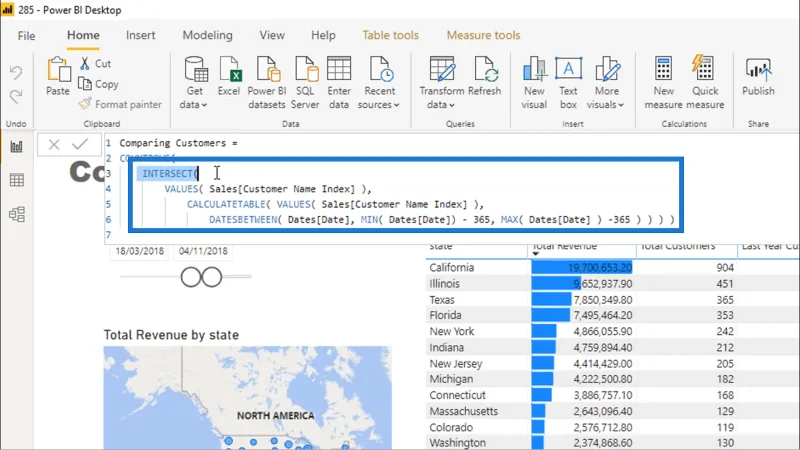Open Power BI datasets source
Viewport: 800px width, 450px height.
(x=266, y=82)
